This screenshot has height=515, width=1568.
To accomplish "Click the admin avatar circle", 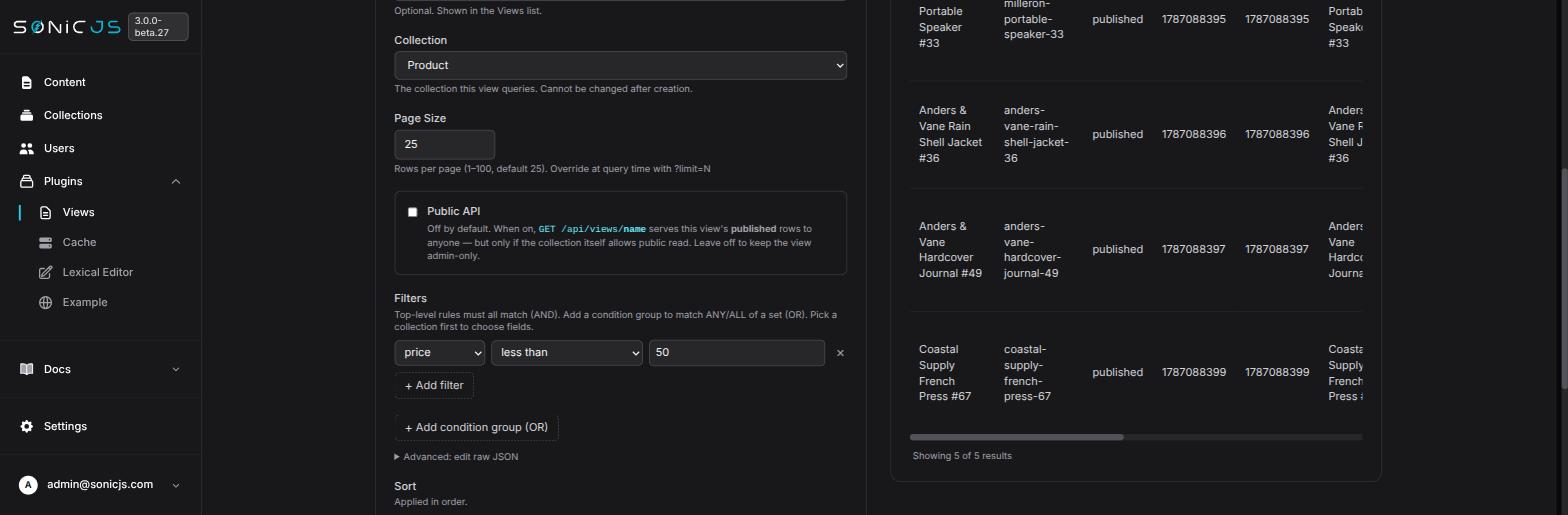I will (28, 485).
